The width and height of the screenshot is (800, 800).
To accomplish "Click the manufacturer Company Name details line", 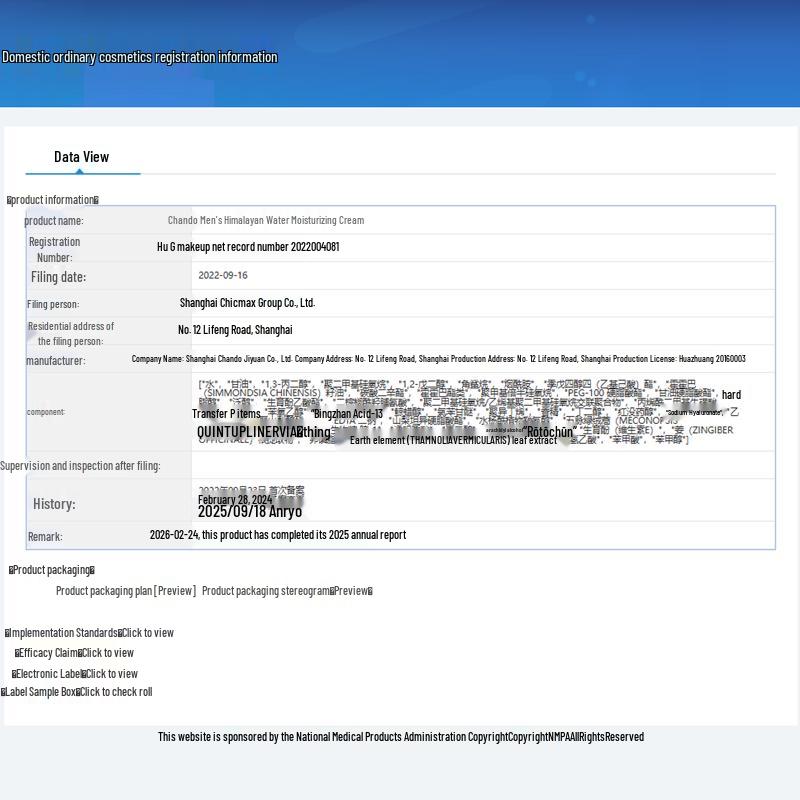I will (438, 359).
